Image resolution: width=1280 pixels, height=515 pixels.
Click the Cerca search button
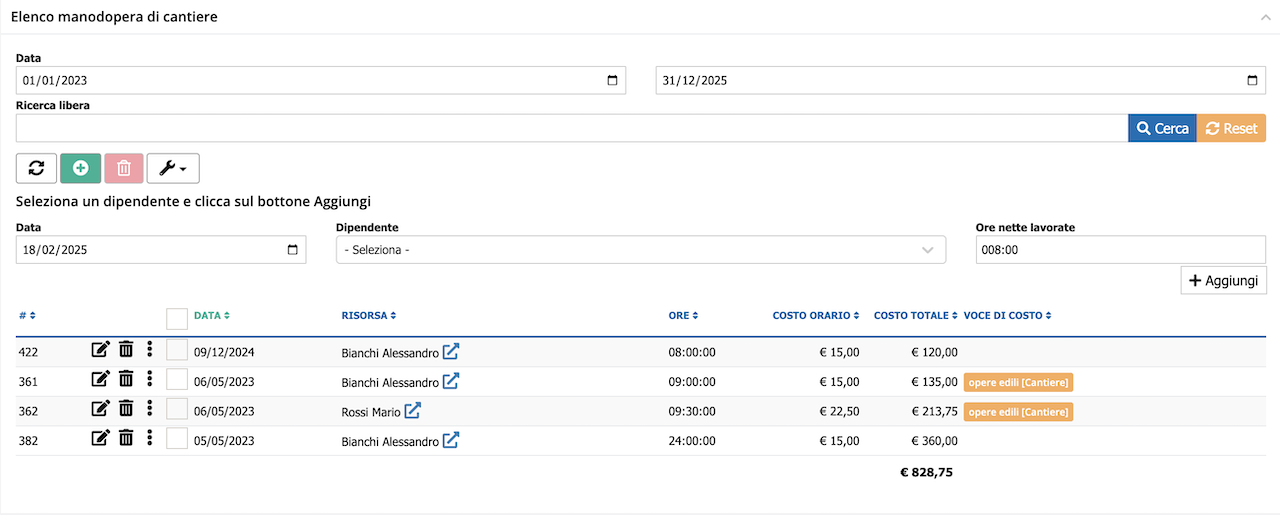click(1162, 128)
